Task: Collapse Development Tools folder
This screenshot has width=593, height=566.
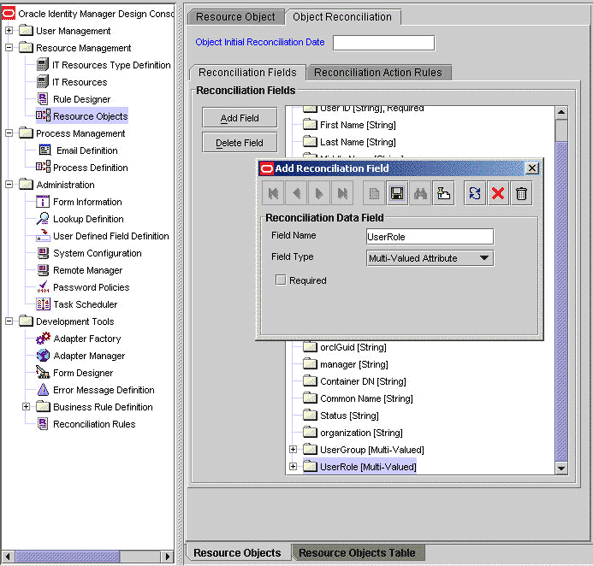Action: [9, 321]
